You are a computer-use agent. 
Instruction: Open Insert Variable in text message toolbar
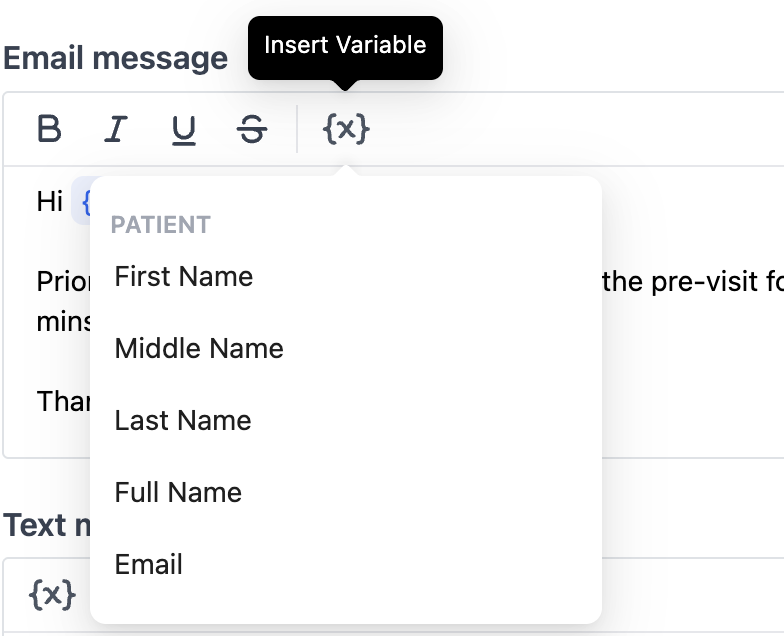point(52,594)
